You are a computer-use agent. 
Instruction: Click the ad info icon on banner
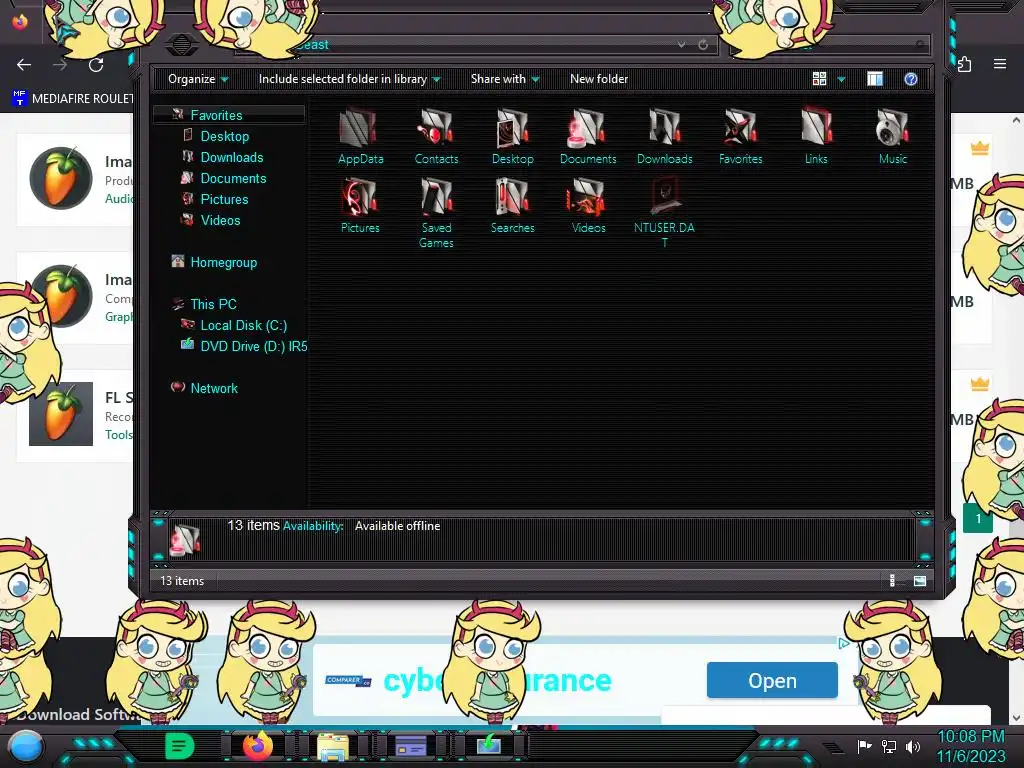point(843,643)
